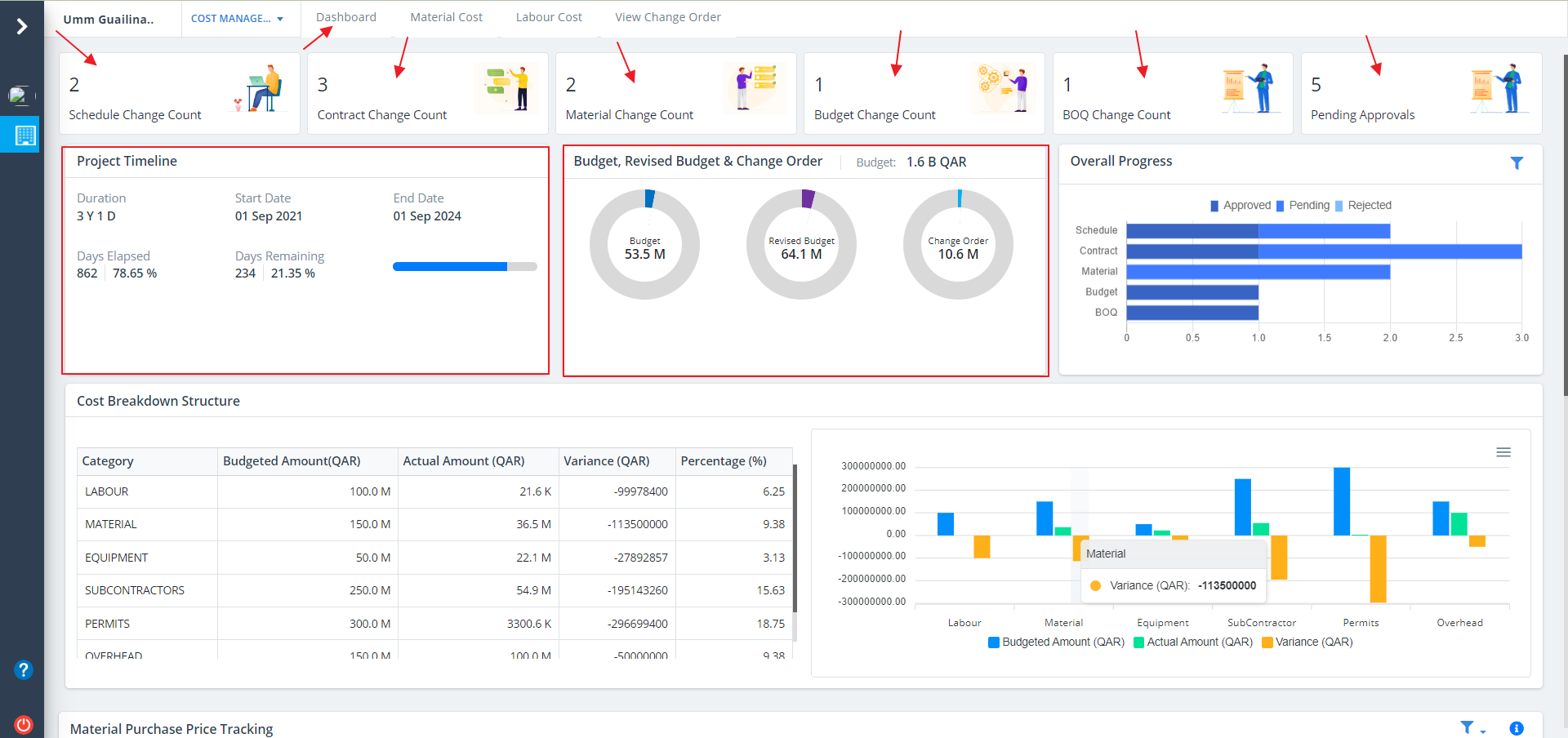Click Material Purchase Price Tracking info icon
Viewport: 1568px width, 738px height.
(1517, 728)
